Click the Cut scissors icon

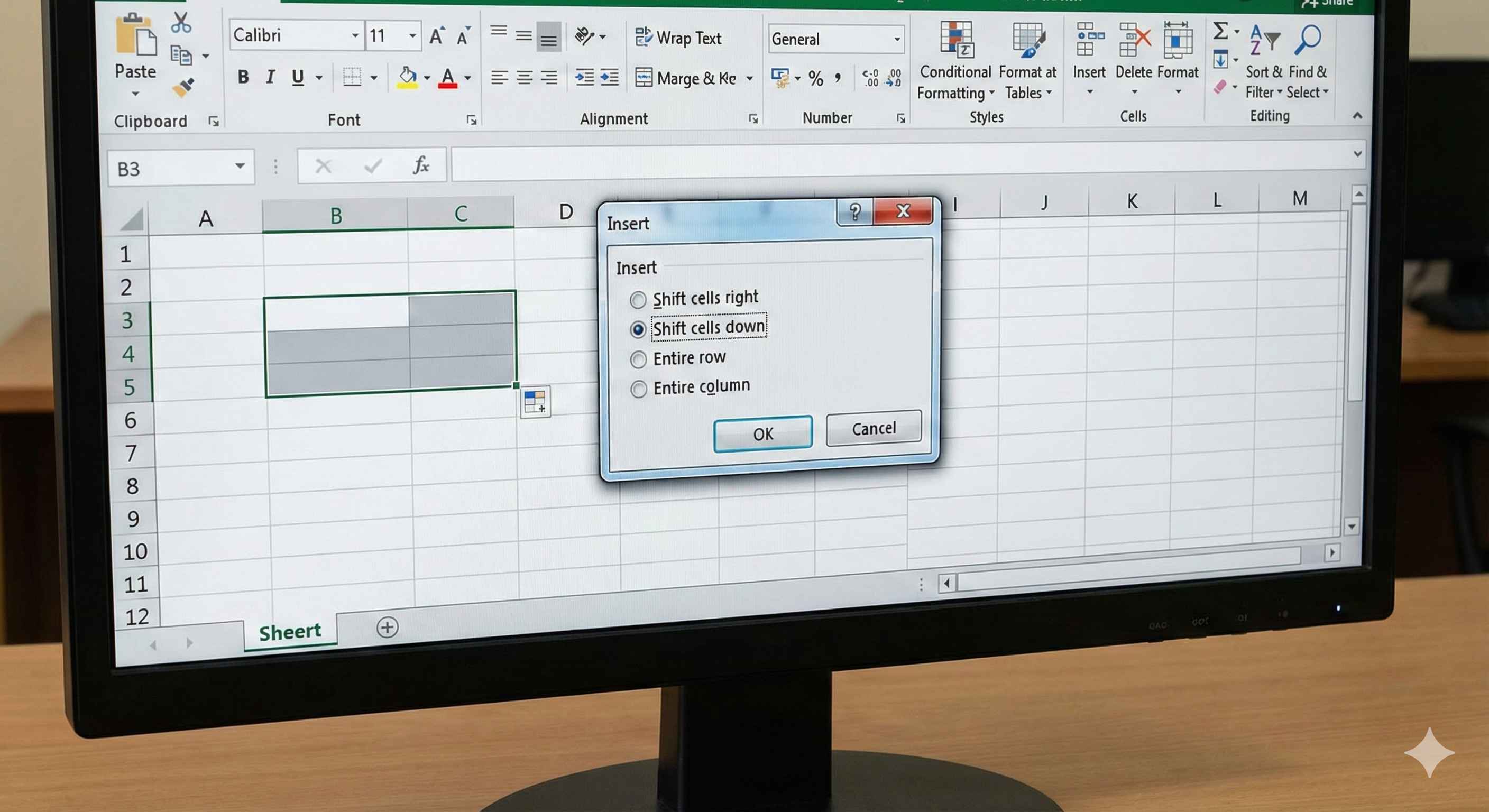pos(181,23)
